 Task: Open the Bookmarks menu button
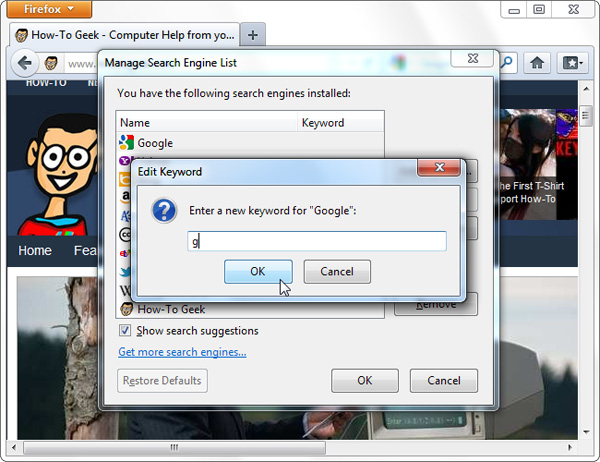click(572, 62)
